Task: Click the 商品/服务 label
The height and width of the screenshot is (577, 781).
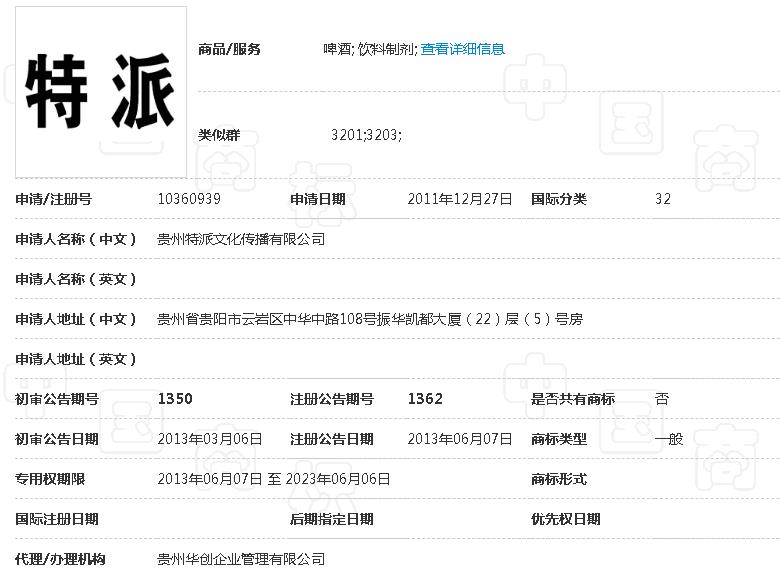Action: pyautogui.click(x=229, y=49)
